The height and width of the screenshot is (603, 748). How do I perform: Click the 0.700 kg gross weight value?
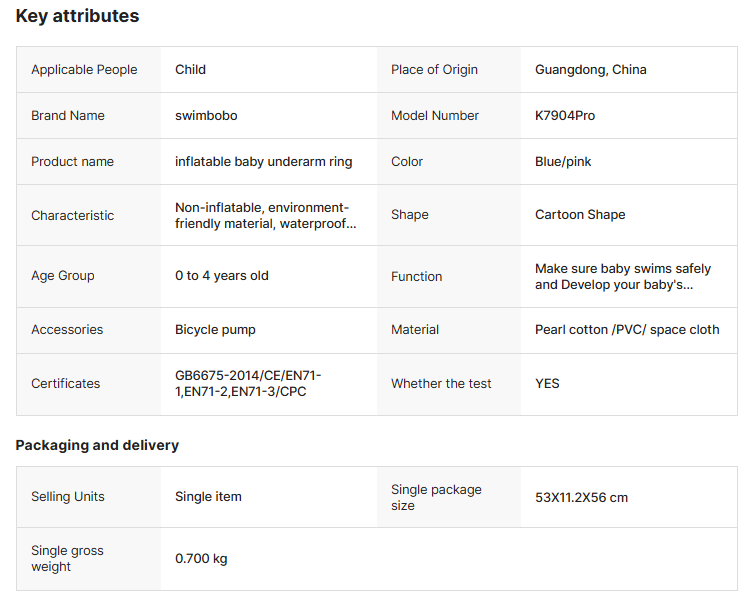(x=201, y=558)
